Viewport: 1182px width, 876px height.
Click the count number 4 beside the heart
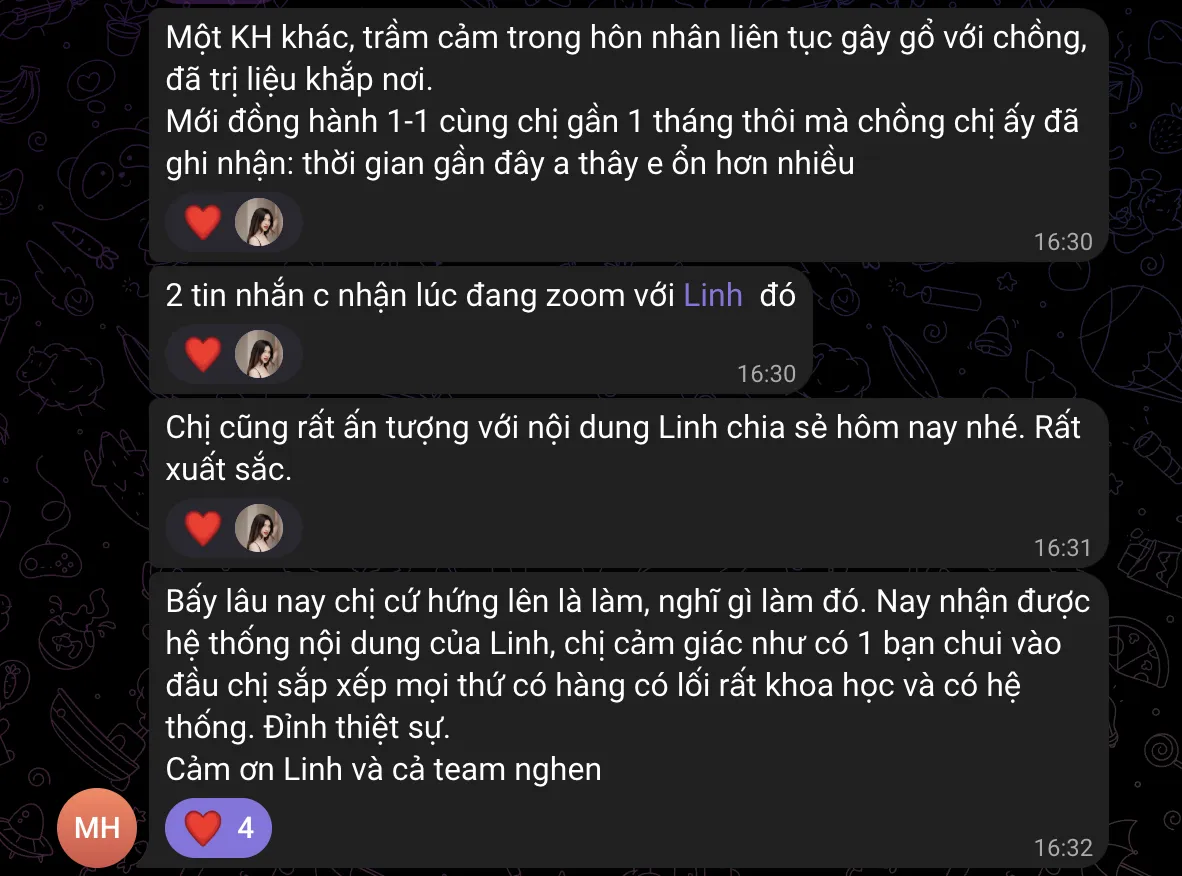point(246,828)
